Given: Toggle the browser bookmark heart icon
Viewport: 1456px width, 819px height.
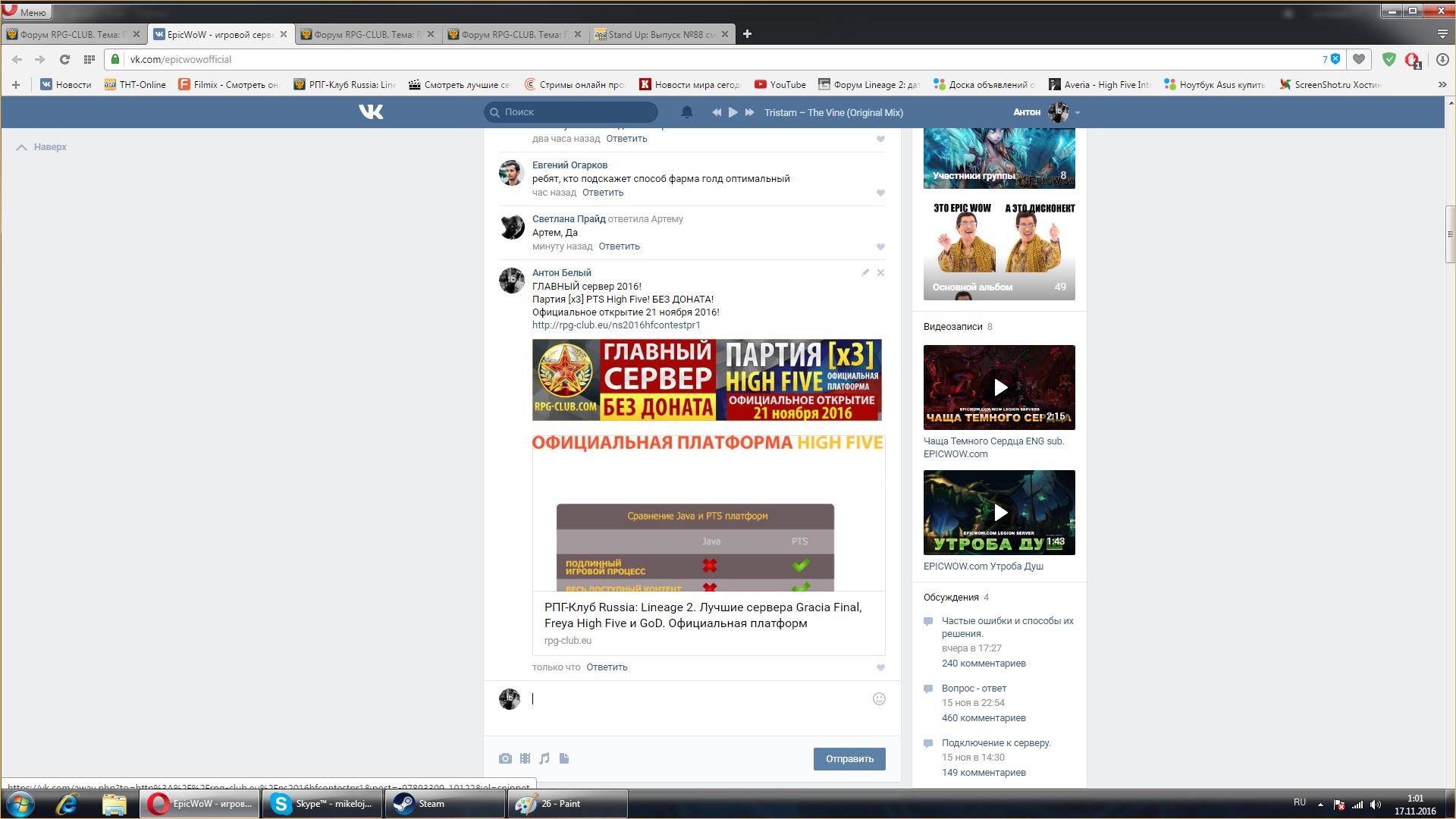Looking at the screenshot, I should (x=1359, y=59).
